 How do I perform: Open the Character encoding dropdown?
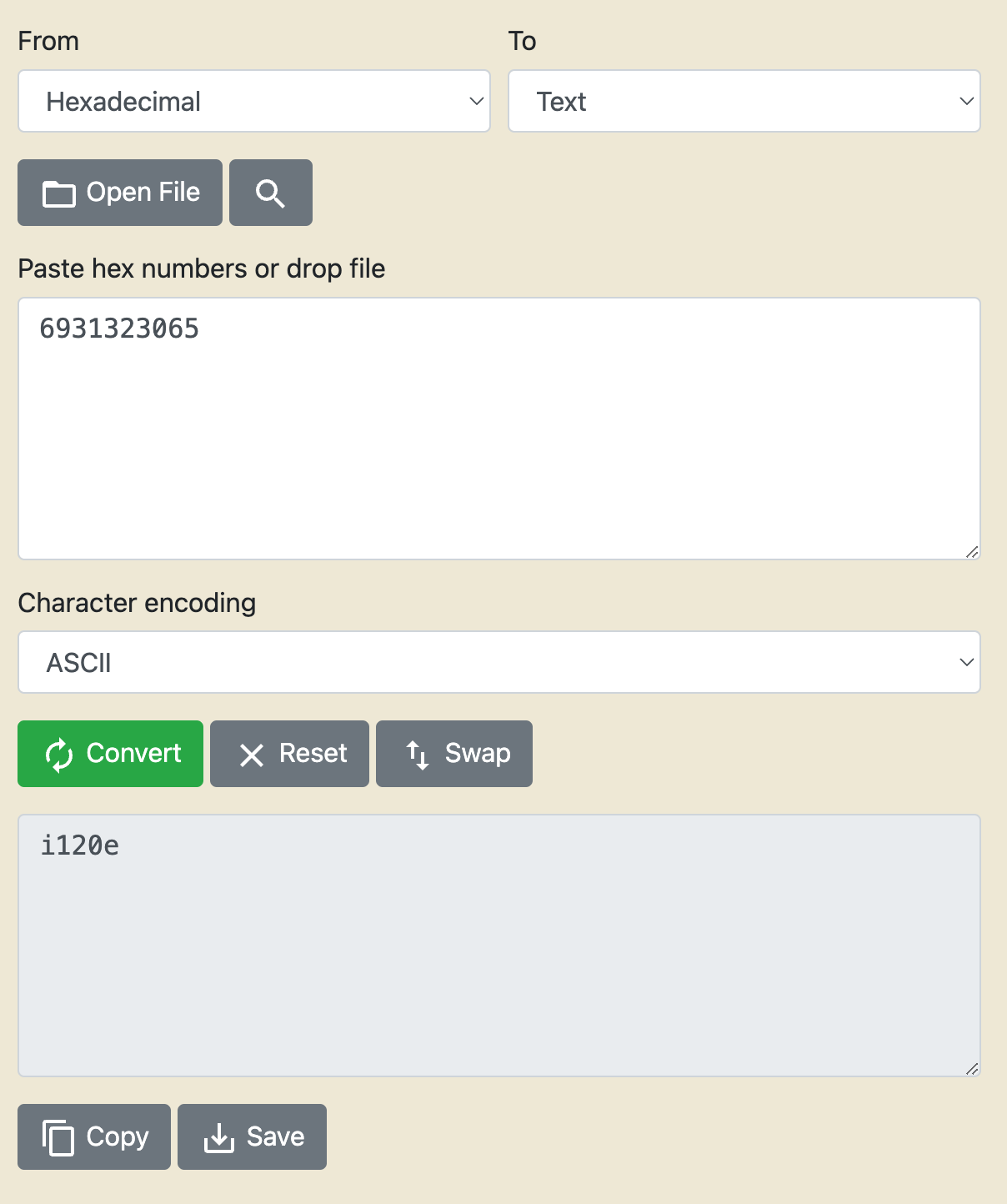pyautogui.click(x=499, y=662)
